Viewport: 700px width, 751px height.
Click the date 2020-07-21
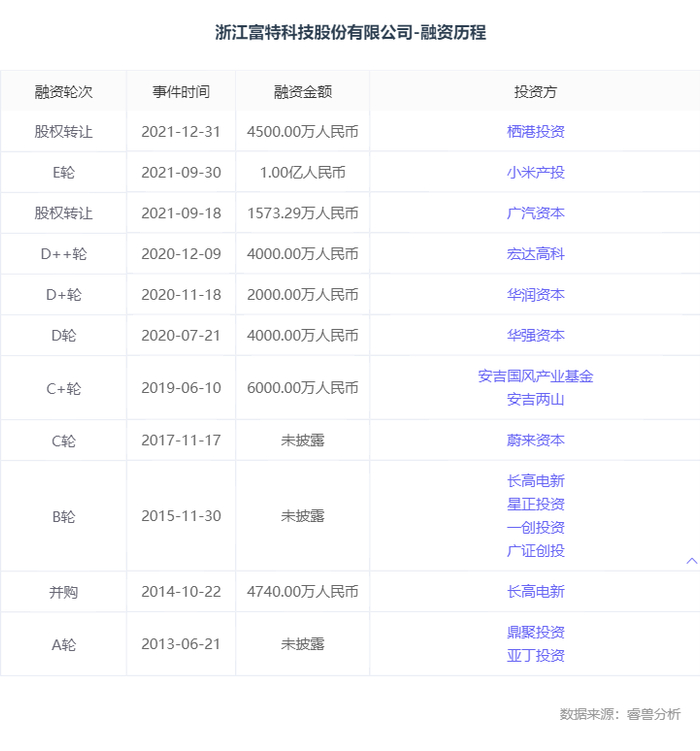pyautogui.click(x=181, y=335)
